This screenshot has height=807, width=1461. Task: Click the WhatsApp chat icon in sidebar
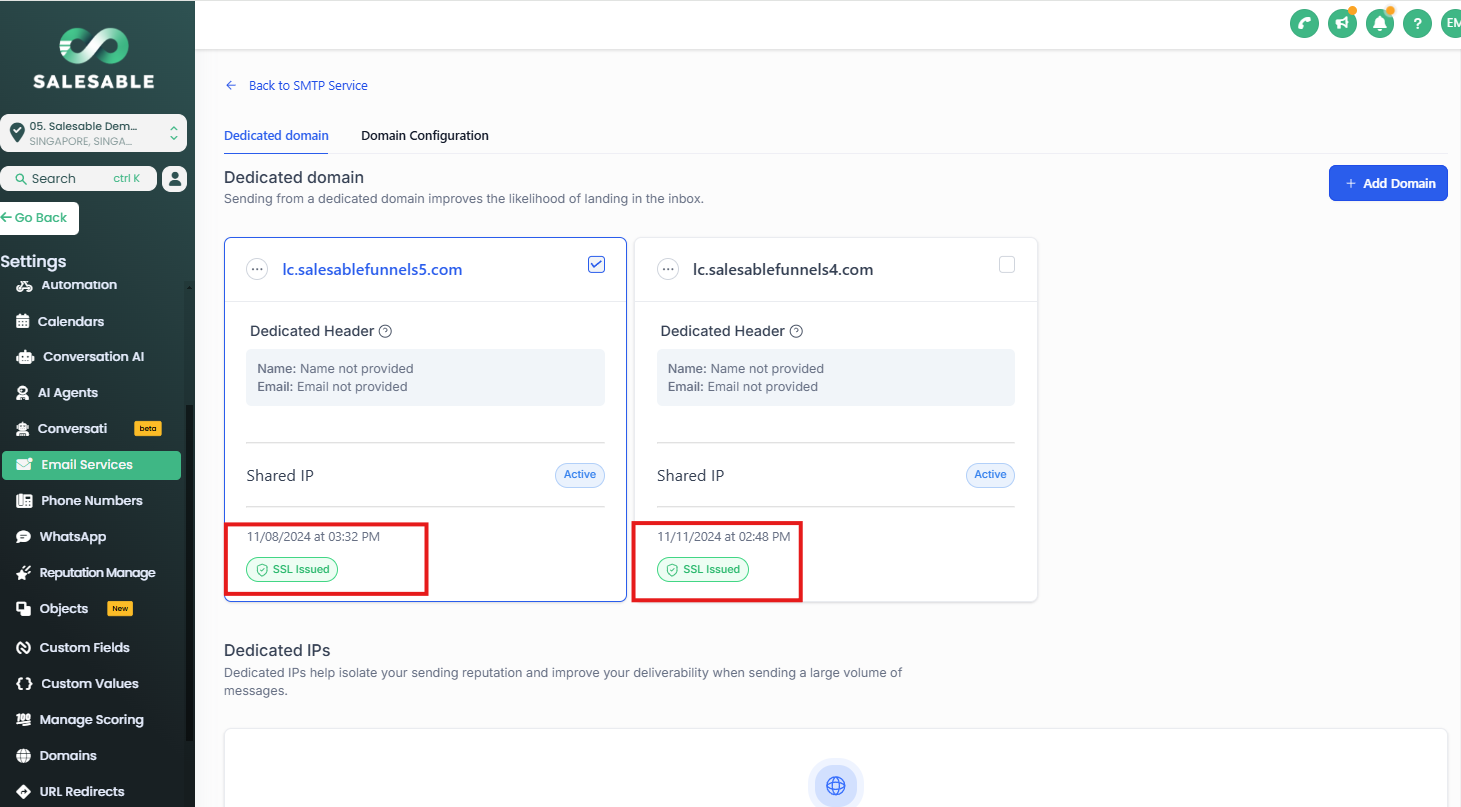(x=24, y=537)
